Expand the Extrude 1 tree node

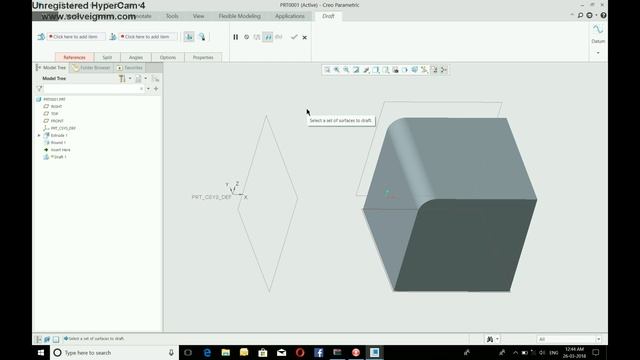39,136
